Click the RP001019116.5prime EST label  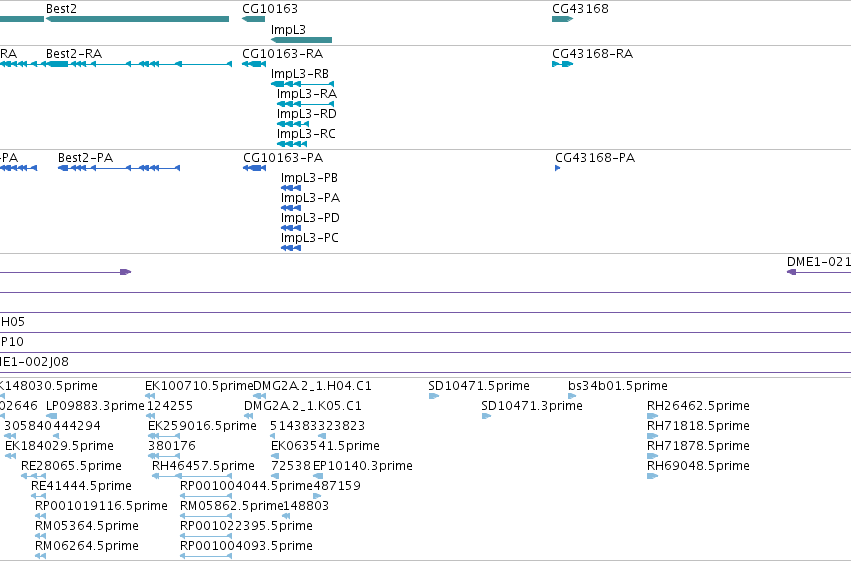click(x=101, y=506)
